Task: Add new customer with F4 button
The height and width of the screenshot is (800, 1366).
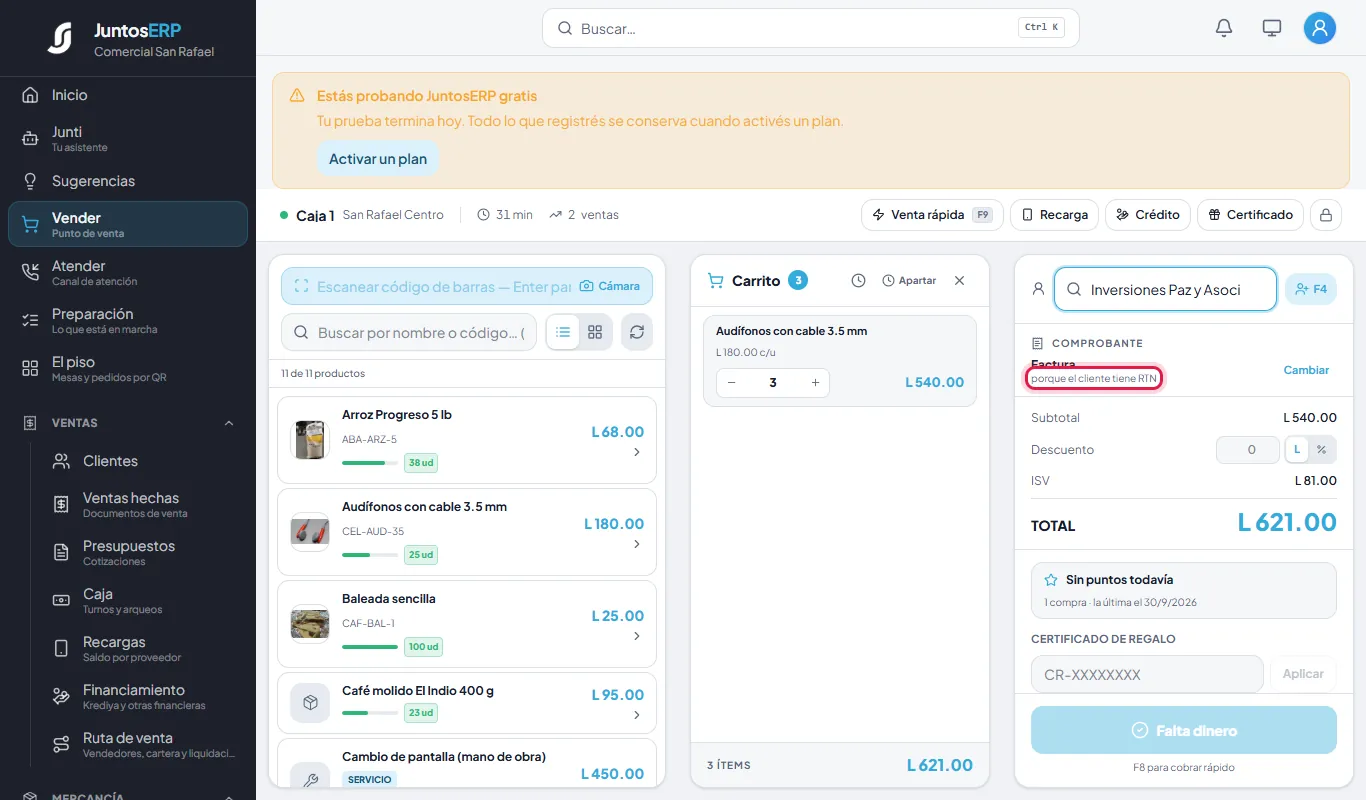Action: coord(1310,289)
